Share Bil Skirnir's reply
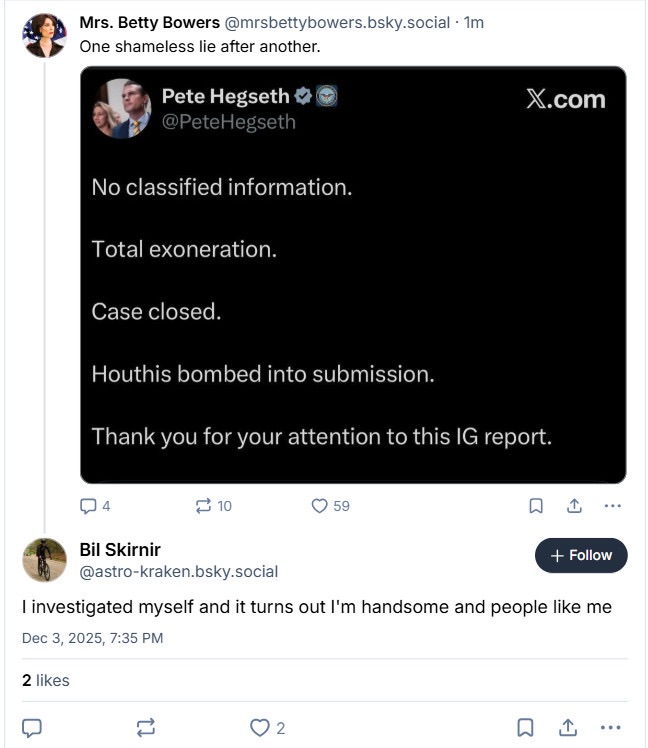Image resolution: width=648 pixels, height=748 pixels. tap(568, 727)
